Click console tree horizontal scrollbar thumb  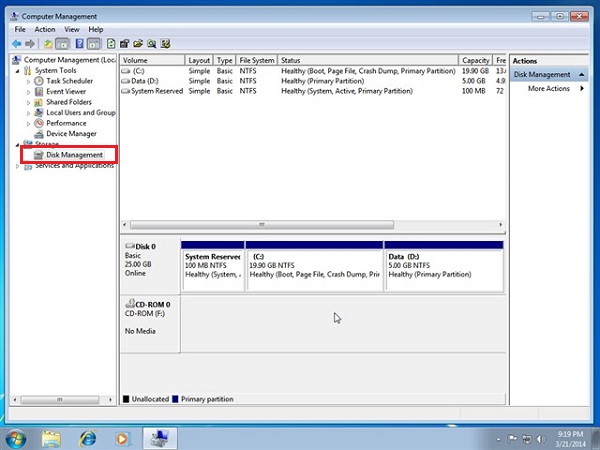[60, 400]
